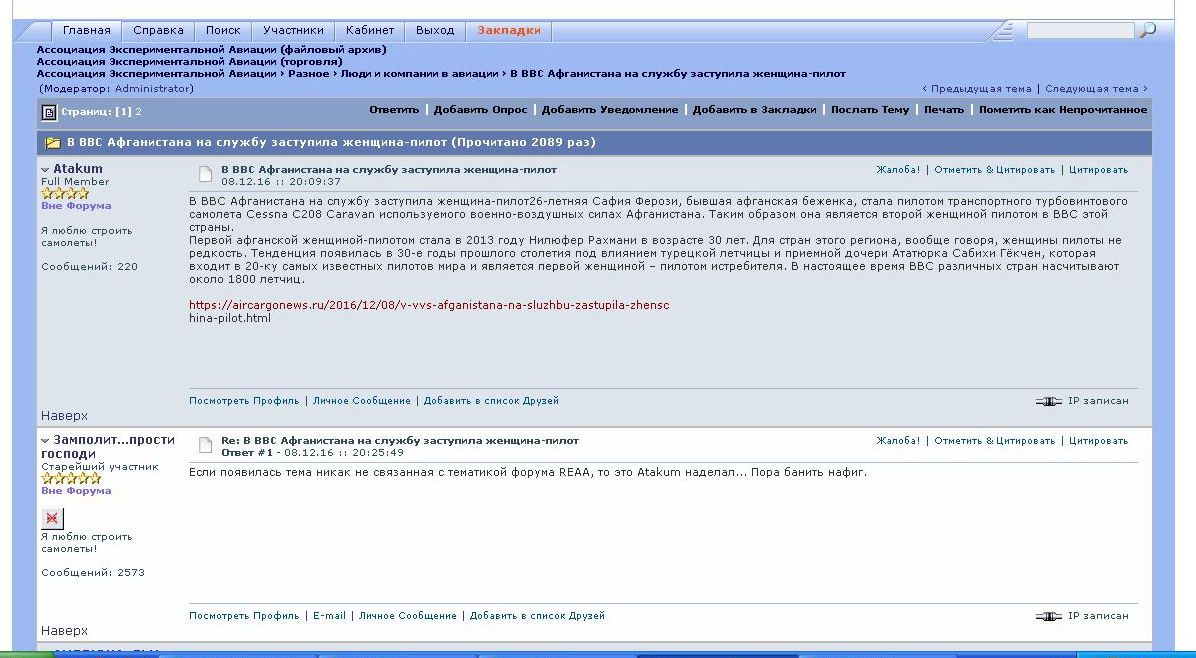
Task: Click the document icon of reply #1
Action: pos(205,446)
